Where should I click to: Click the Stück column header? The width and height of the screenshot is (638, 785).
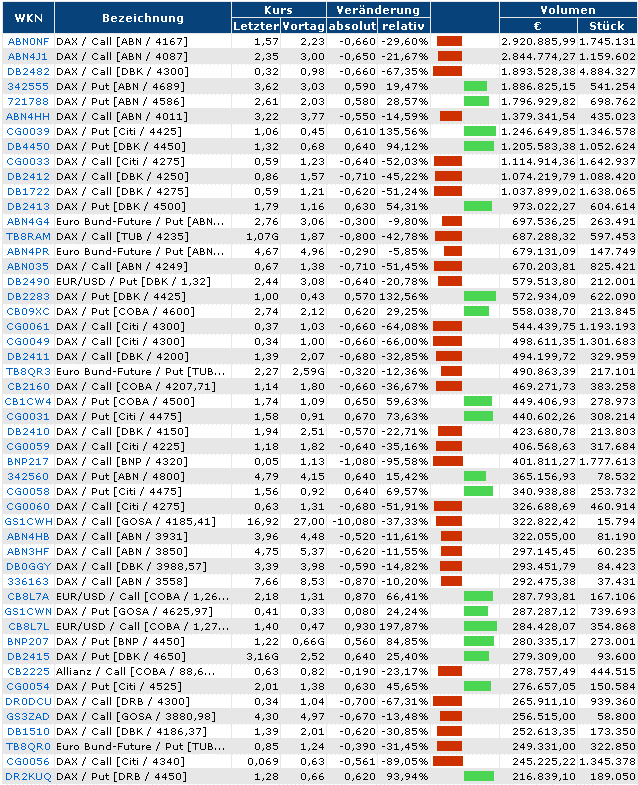click(606, 26)
